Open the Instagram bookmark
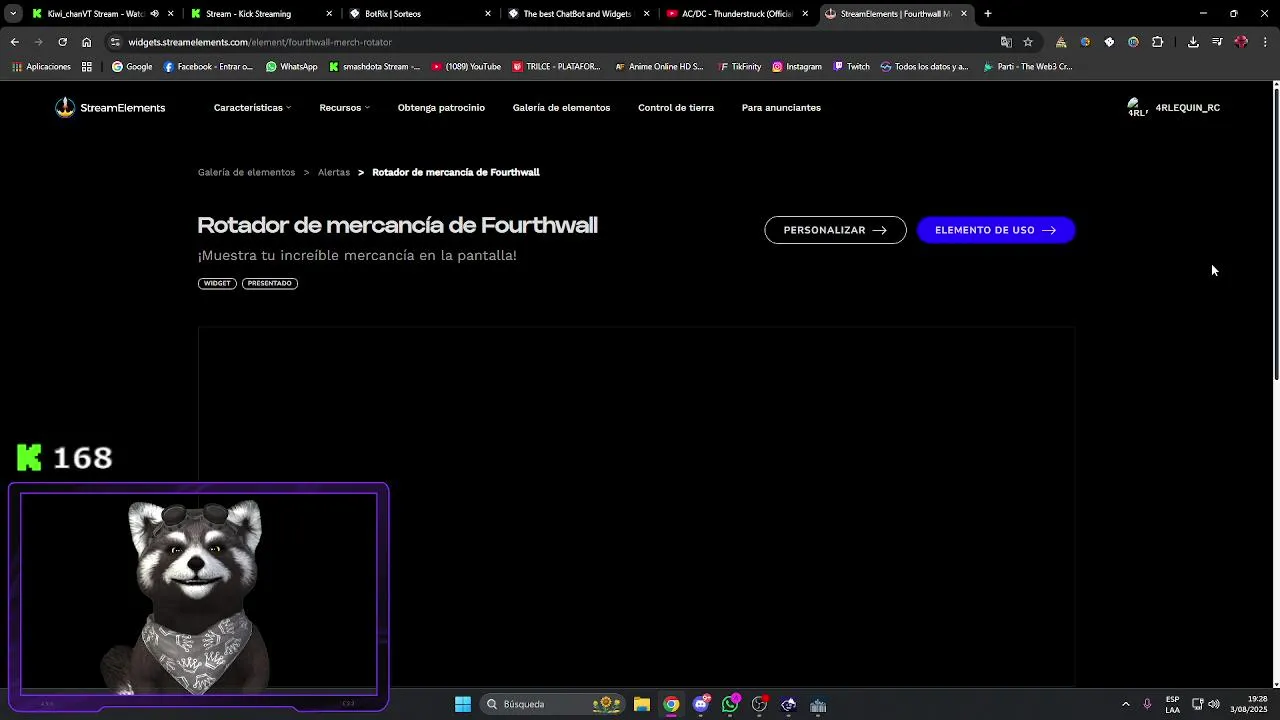Image resolution: width=1280 pixels, height=720 pixels. (x=796, y=67)
